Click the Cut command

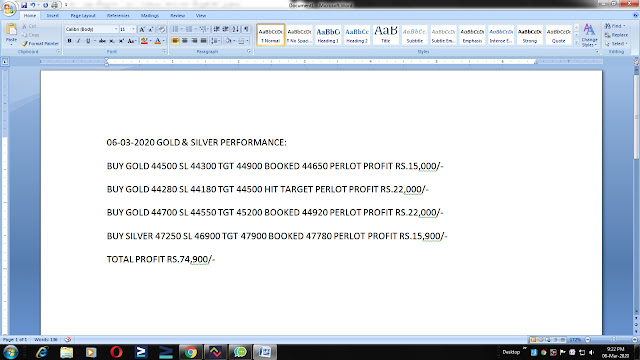[x=29, y=26]
